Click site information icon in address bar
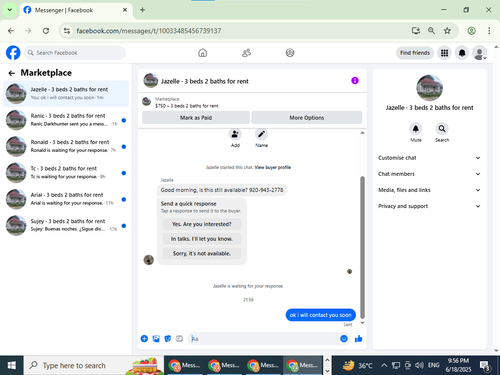The width and height of the screenshot is (500, 375). [67, 31]
